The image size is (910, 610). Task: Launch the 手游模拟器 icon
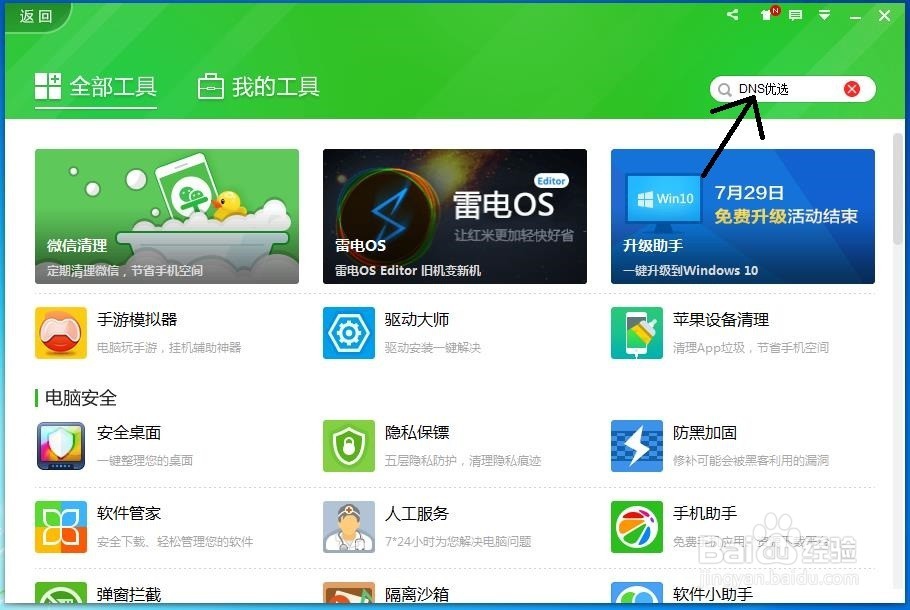click(61, 333)
